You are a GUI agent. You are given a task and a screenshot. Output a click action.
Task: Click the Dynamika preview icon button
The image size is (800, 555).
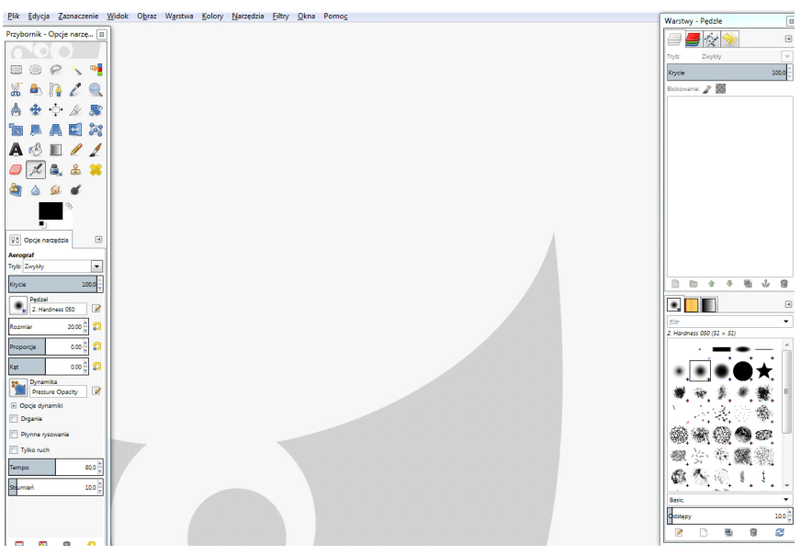click(x=18, y=388)
